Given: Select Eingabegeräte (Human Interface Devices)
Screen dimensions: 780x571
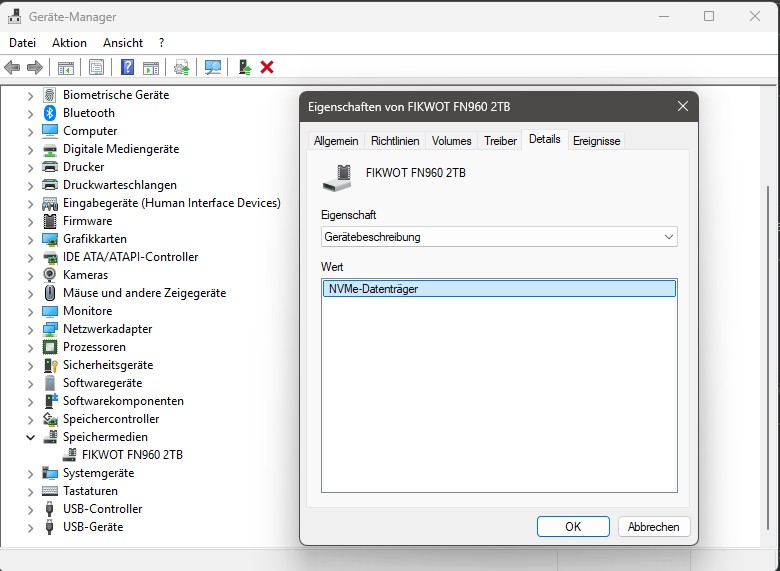Looking at the screenshot, I should [x=172, y=203].
